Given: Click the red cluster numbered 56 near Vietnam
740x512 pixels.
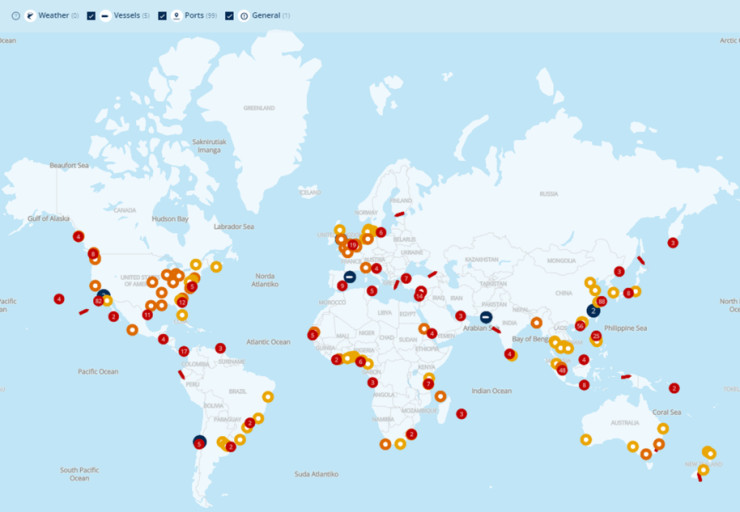Looking at the screenshot, I should pos(580,326).
